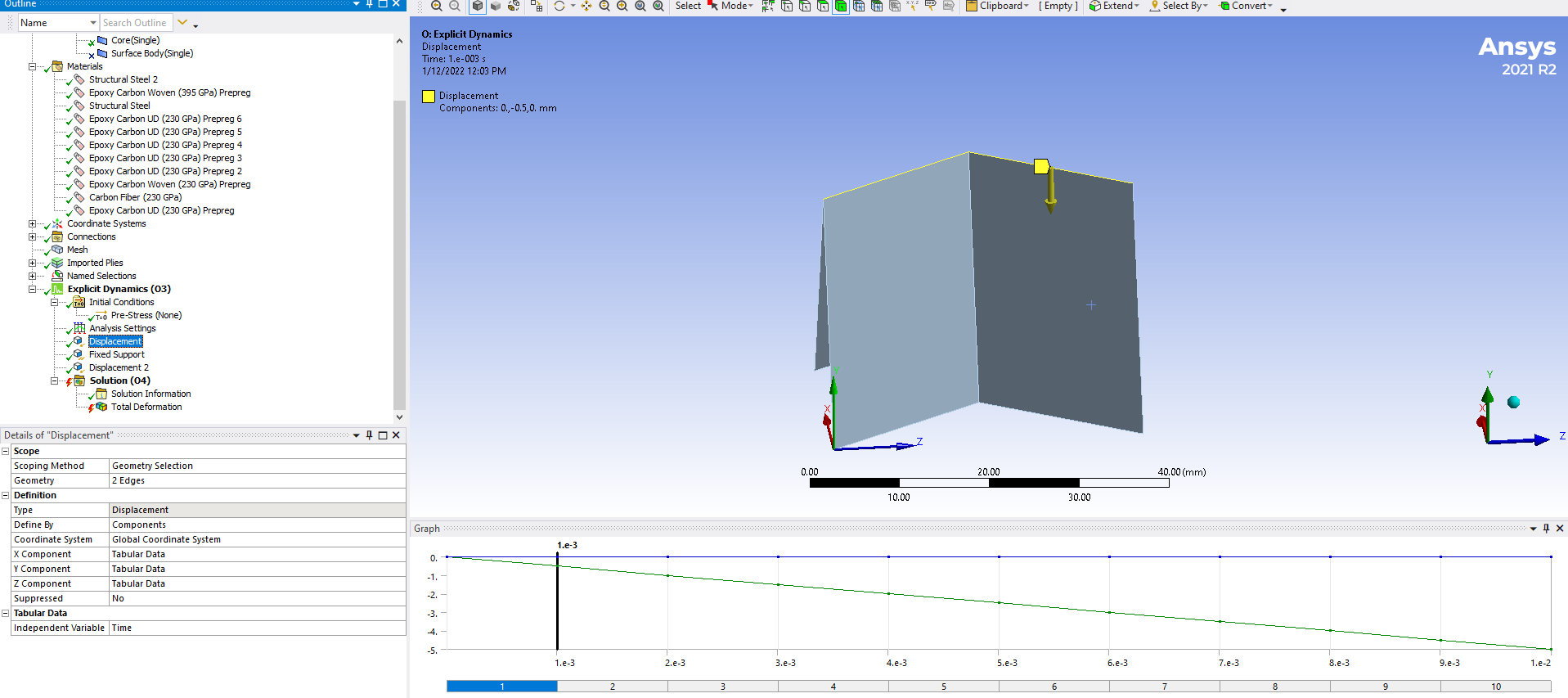Click the Select toolbar label
Viewport: 1568px width, 698px height.
(x=688, y=6)
